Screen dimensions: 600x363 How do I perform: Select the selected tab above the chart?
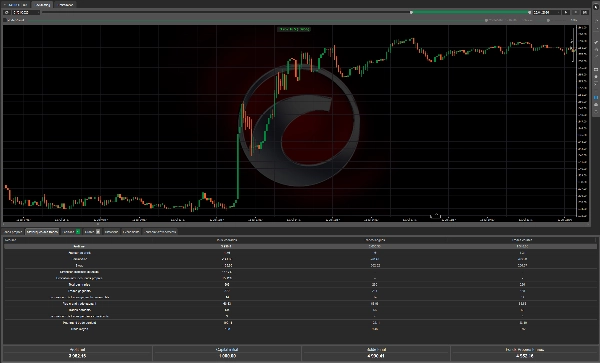(42, 5)
